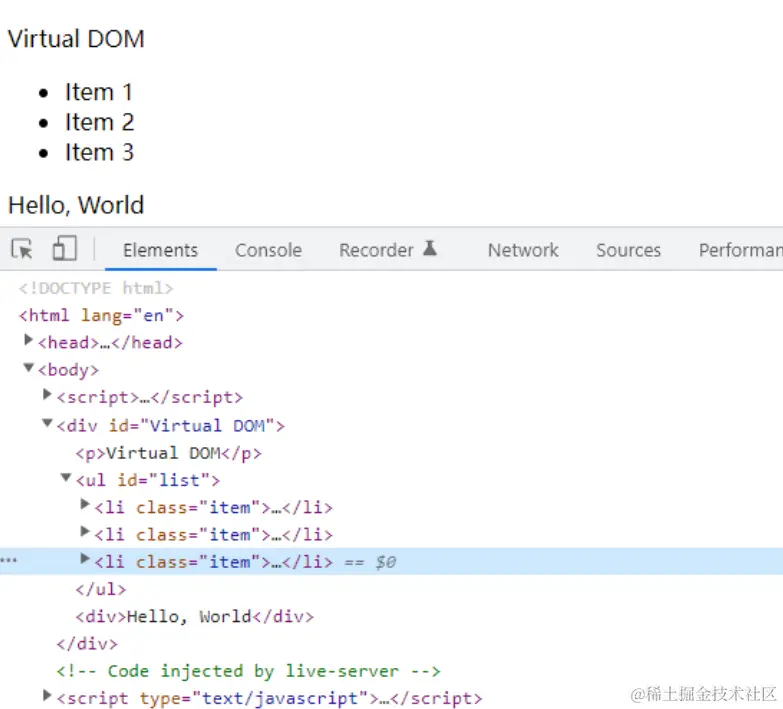Collapse the ul id list node
783x709 pixels.
(65, 477)
